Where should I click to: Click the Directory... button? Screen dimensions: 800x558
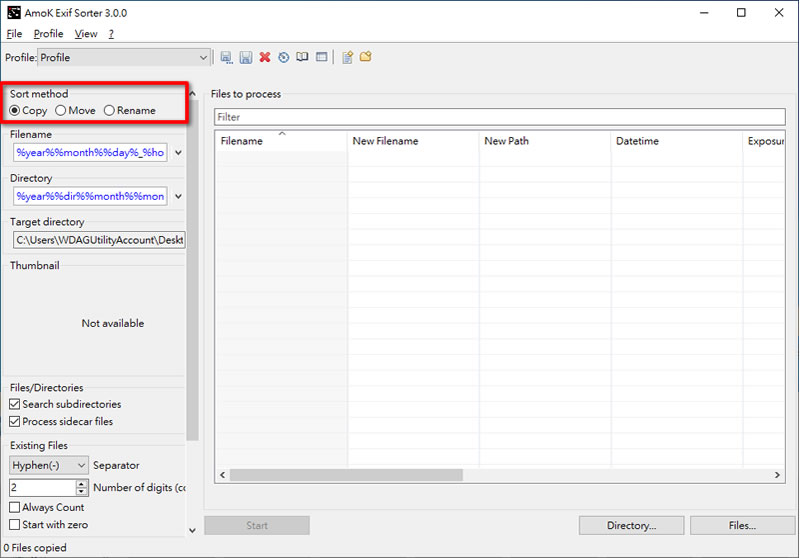coord(632,525)
